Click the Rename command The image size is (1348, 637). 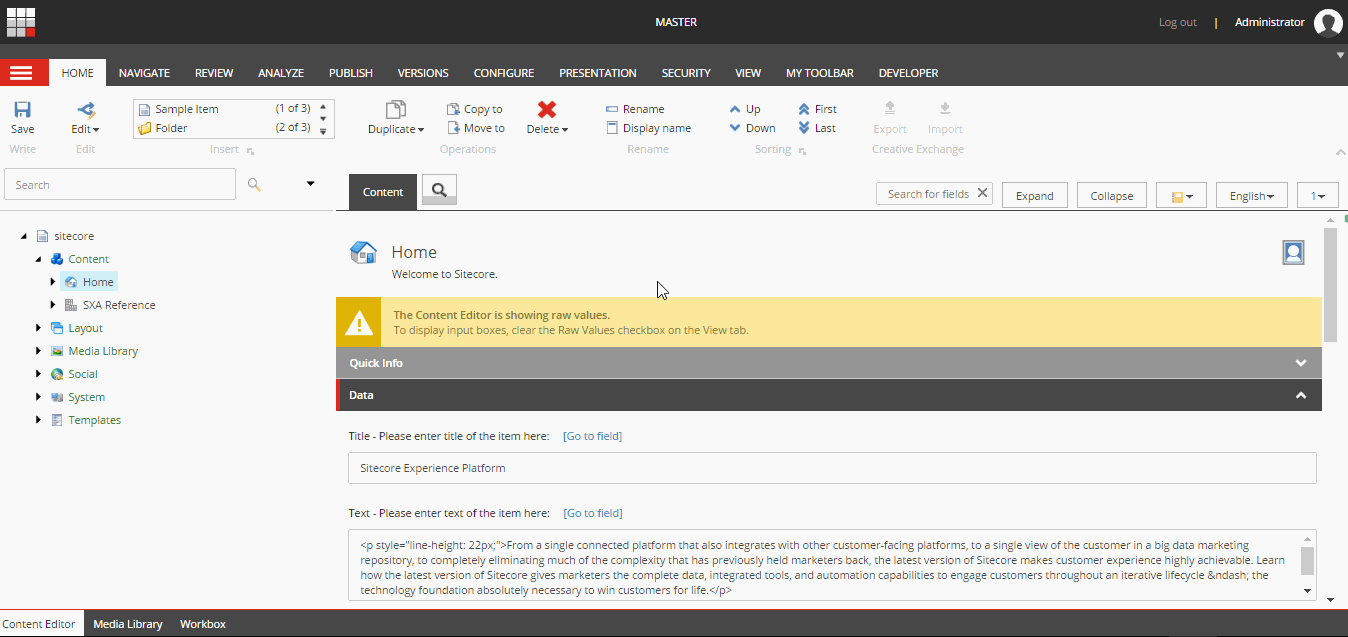(x=635, y=109)
